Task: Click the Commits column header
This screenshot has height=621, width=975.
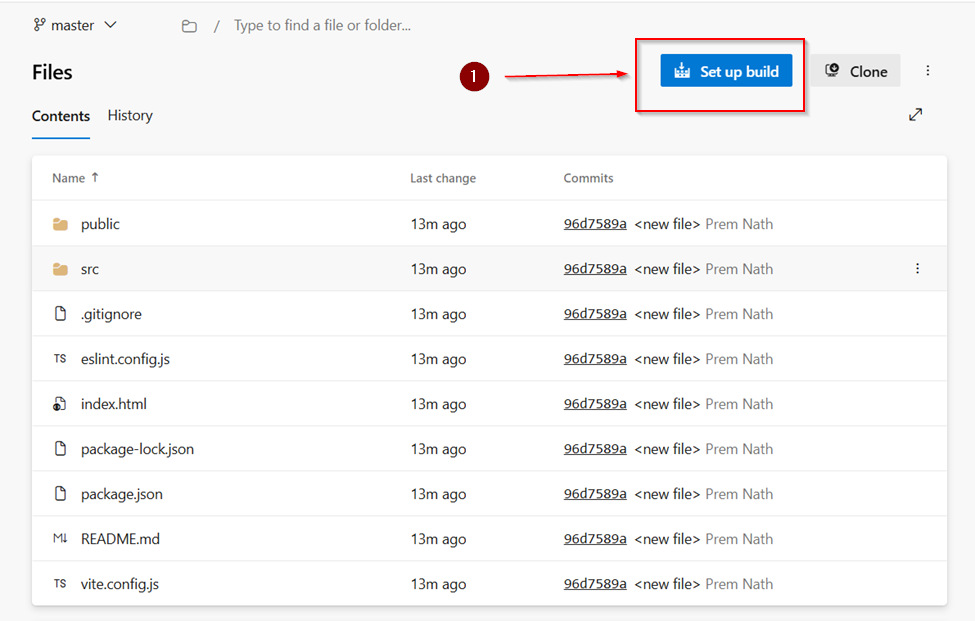Action: tap(588, 178)
